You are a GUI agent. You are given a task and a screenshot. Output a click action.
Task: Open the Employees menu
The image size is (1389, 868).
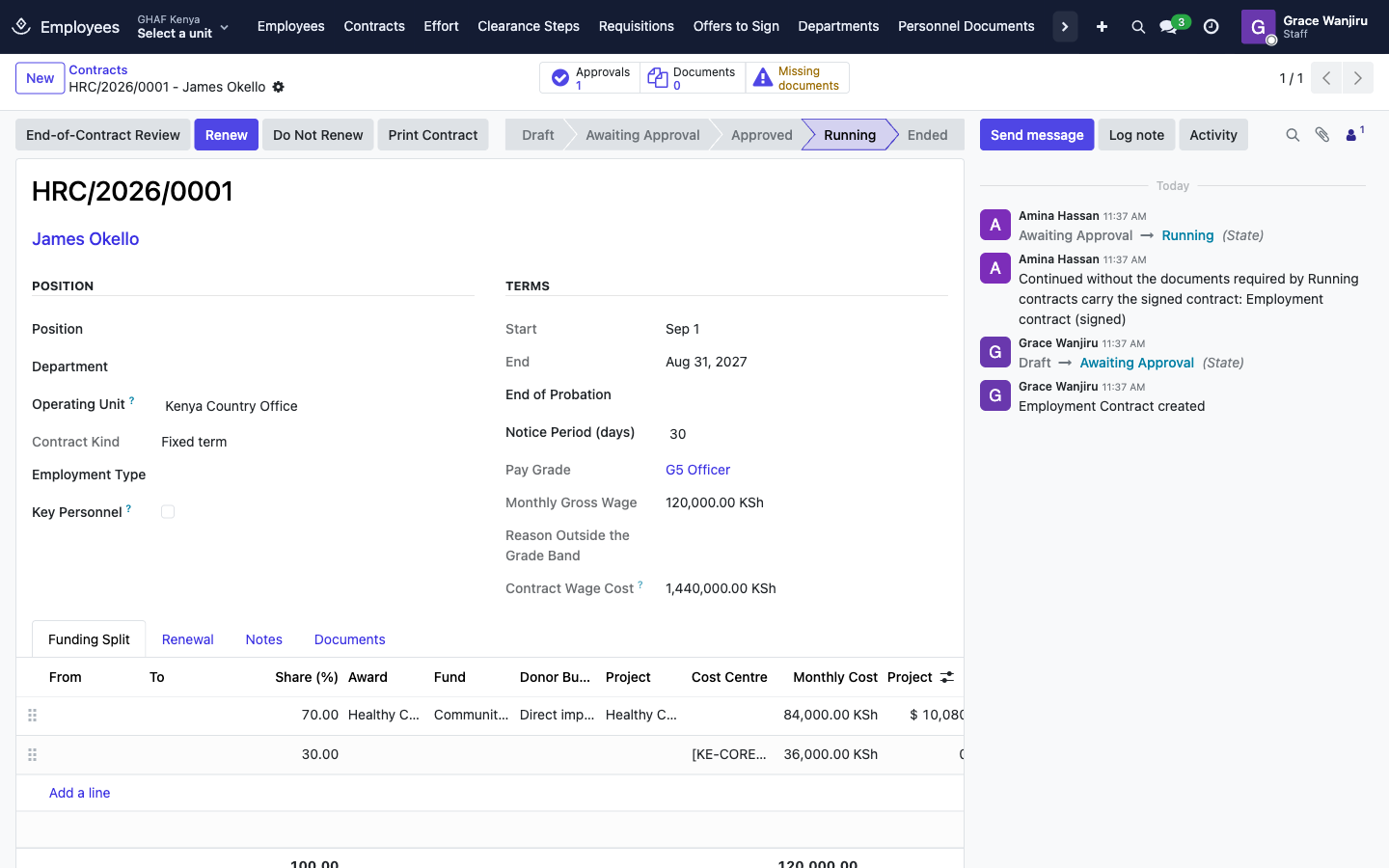click(x=290, y=27)
